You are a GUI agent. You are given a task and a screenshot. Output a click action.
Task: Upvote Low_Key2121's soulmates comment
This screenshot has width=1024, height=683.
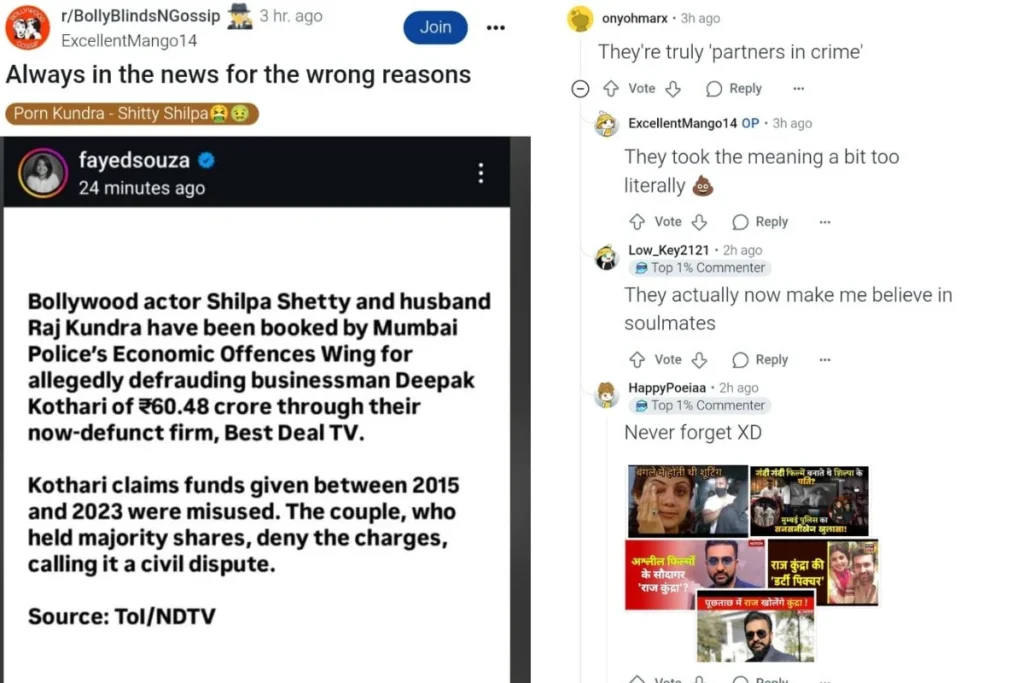point(637,360)
